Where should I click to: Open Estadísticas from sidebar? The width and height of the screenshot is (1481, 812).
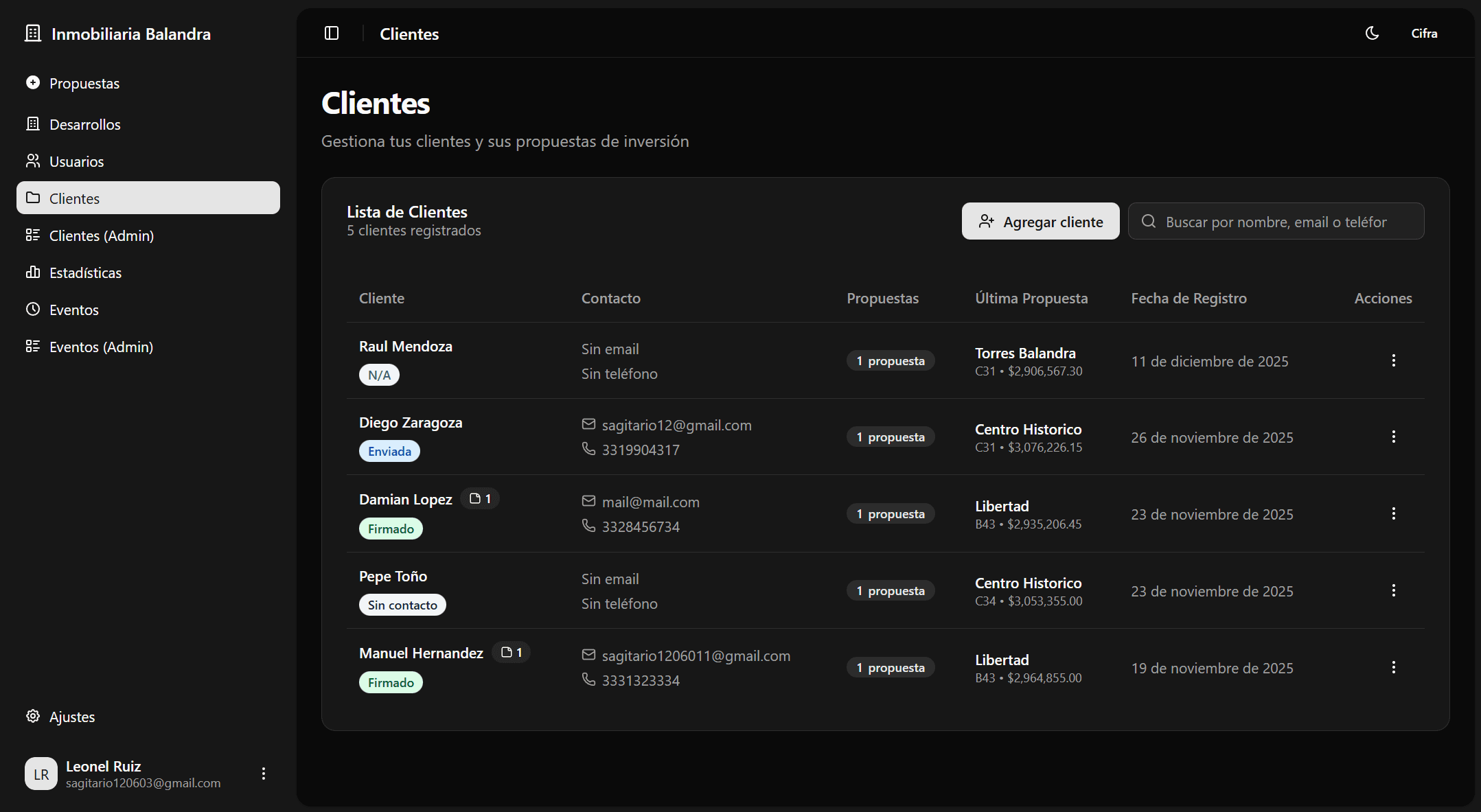tap(86, 273)
